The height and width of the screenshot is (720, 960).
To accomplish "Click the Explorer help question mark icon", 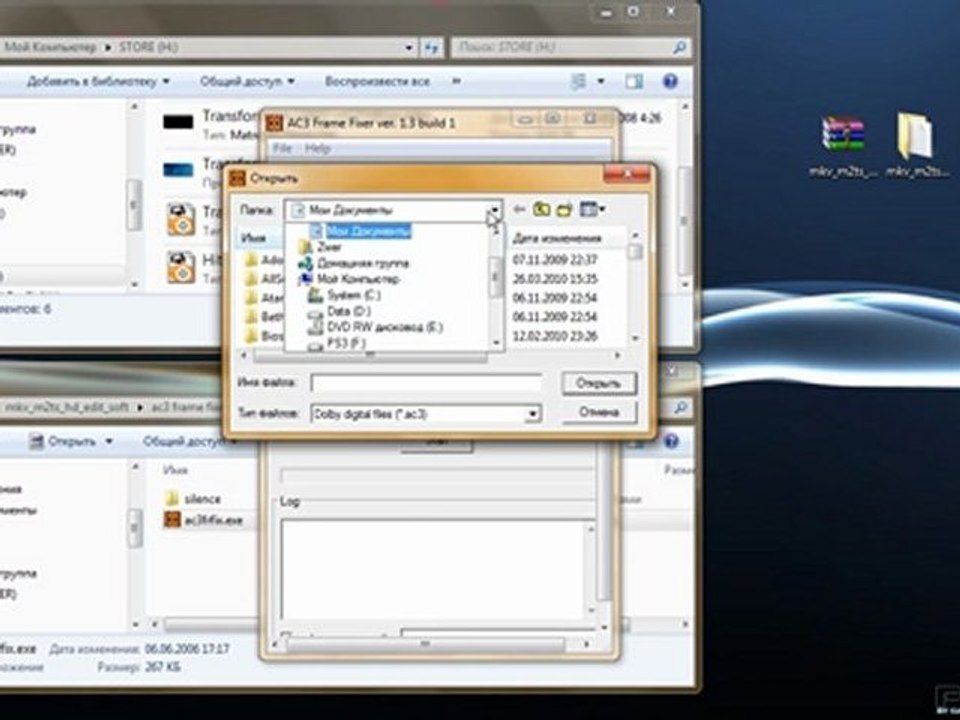I will click(x=670, y=81).
